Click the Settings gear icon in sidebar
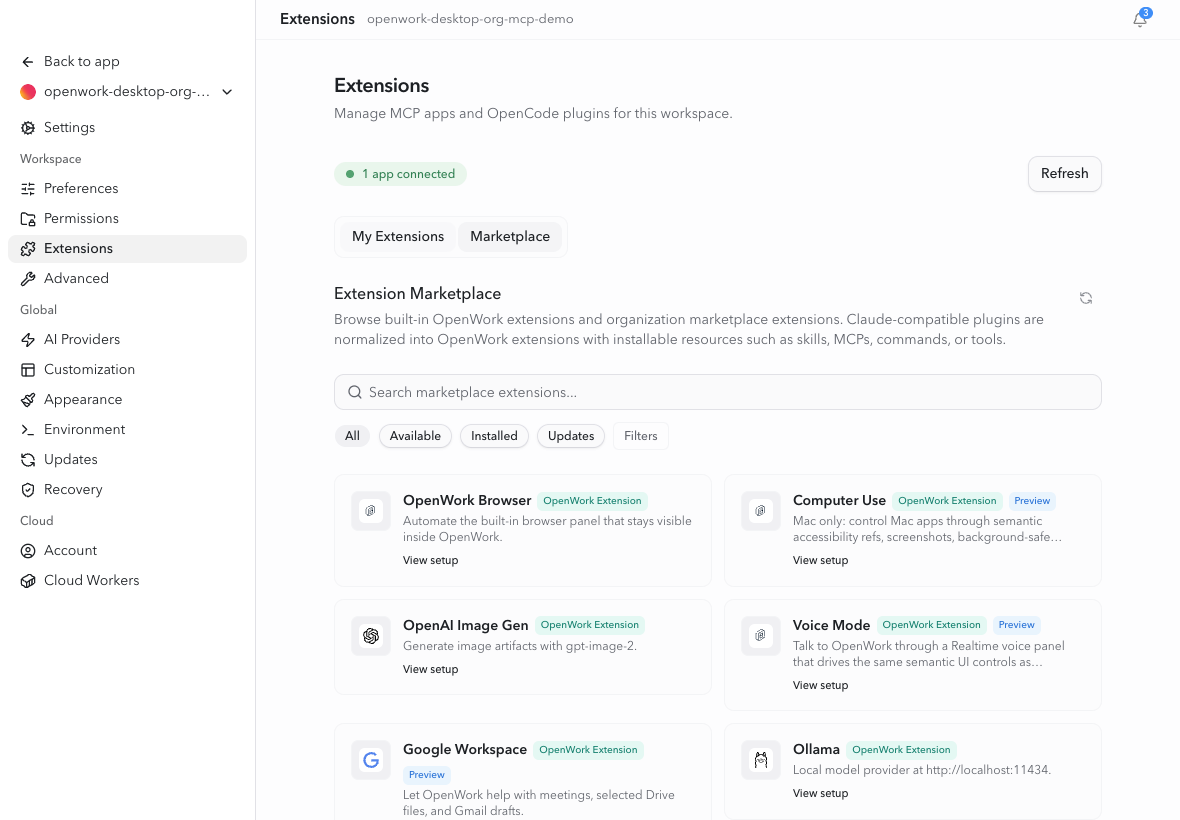The height and width of the screenshot is (820, 1180). point(28,128)
